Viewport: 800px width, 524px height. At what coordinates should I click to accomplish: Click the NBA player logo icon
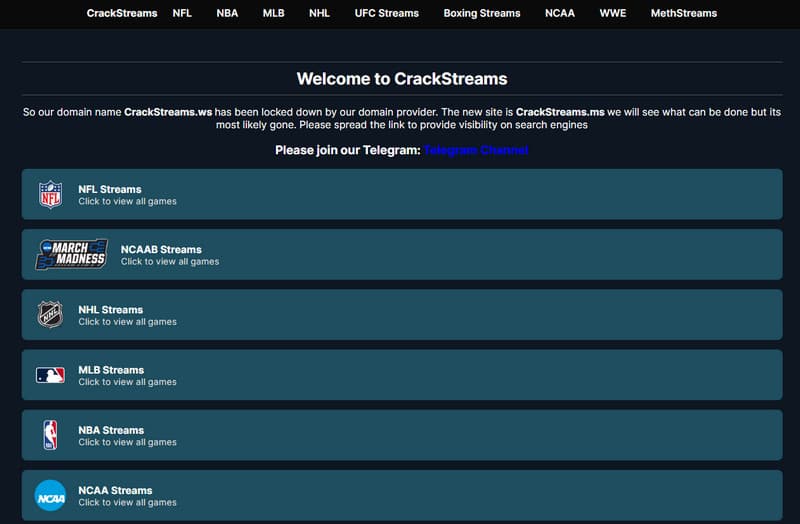tap(50, 435)
